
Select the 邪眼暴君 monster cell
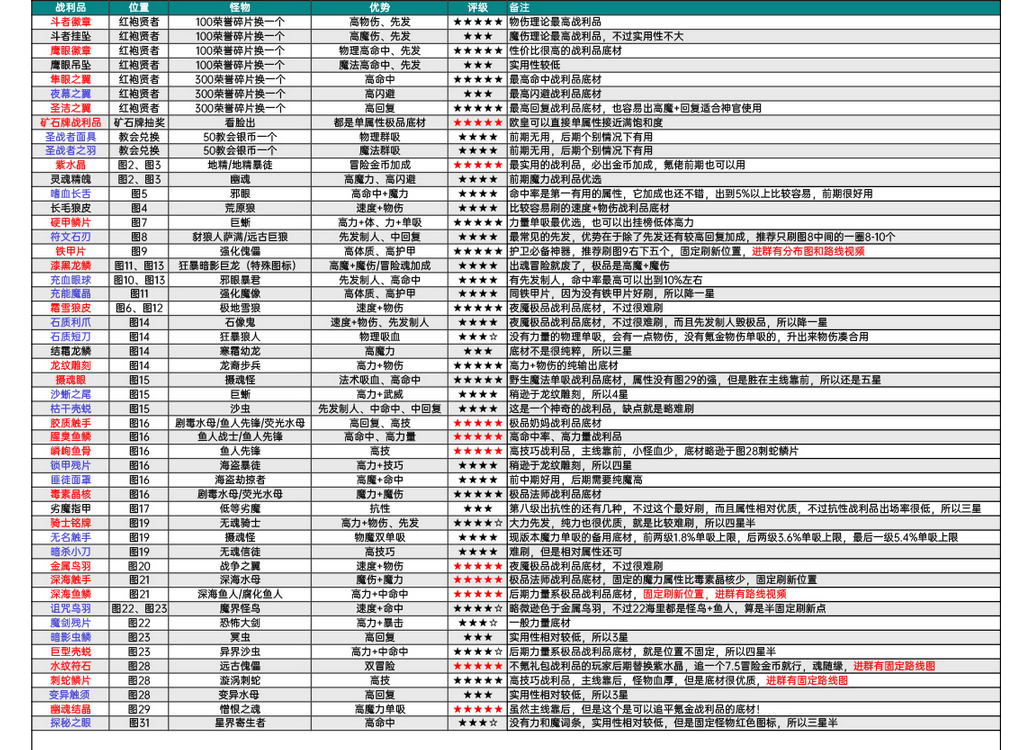[x=240, y=279]
